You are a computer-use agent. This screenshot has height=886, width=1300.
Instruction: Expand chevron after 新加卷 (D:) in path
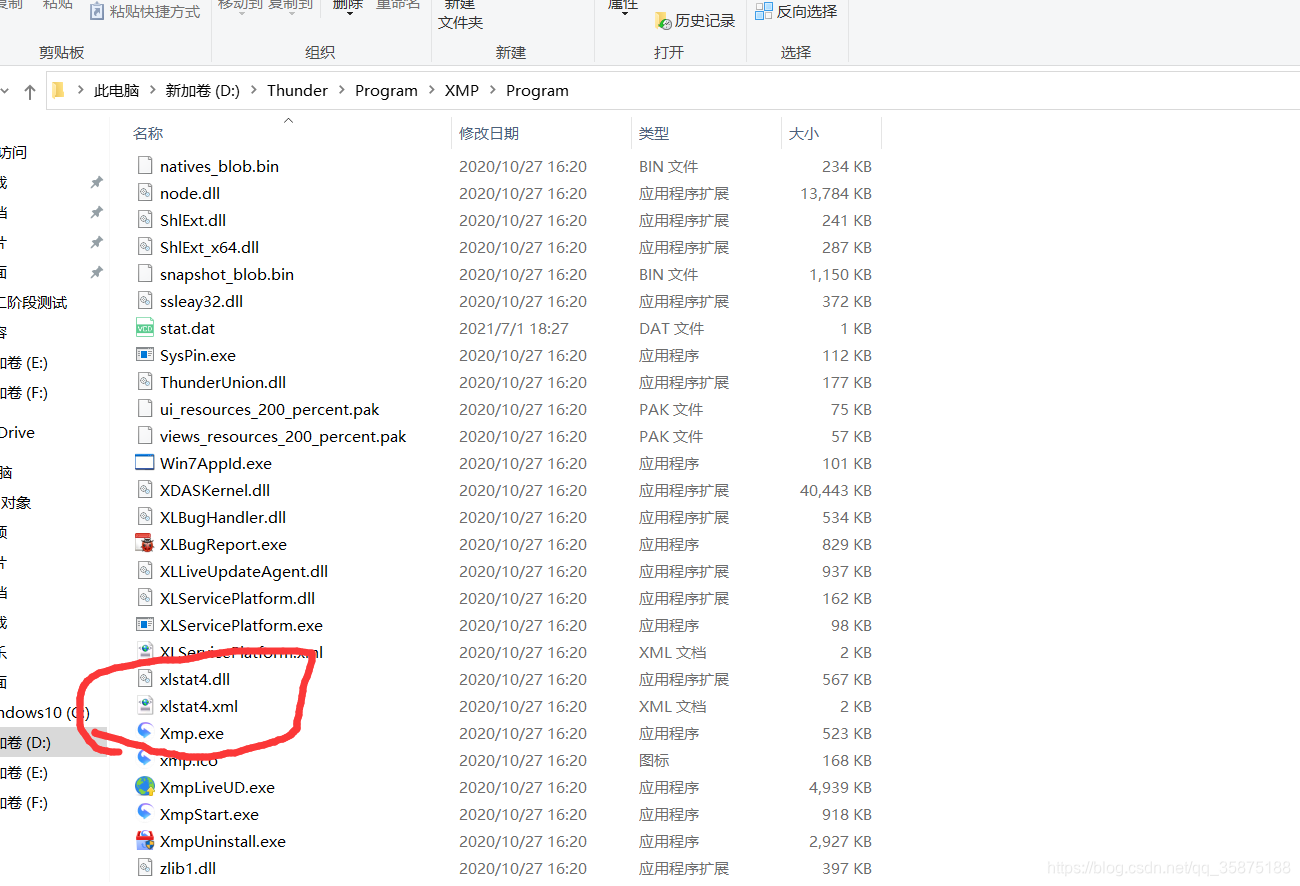coord(253,90)
